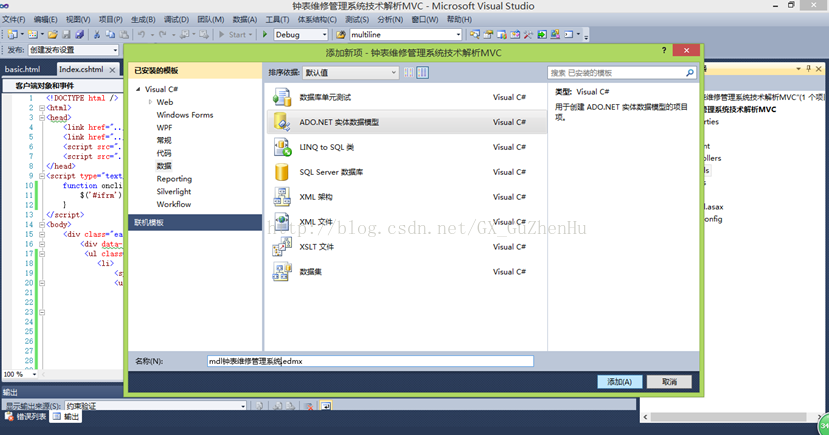Select the 数据库单元测试 template

407,97
